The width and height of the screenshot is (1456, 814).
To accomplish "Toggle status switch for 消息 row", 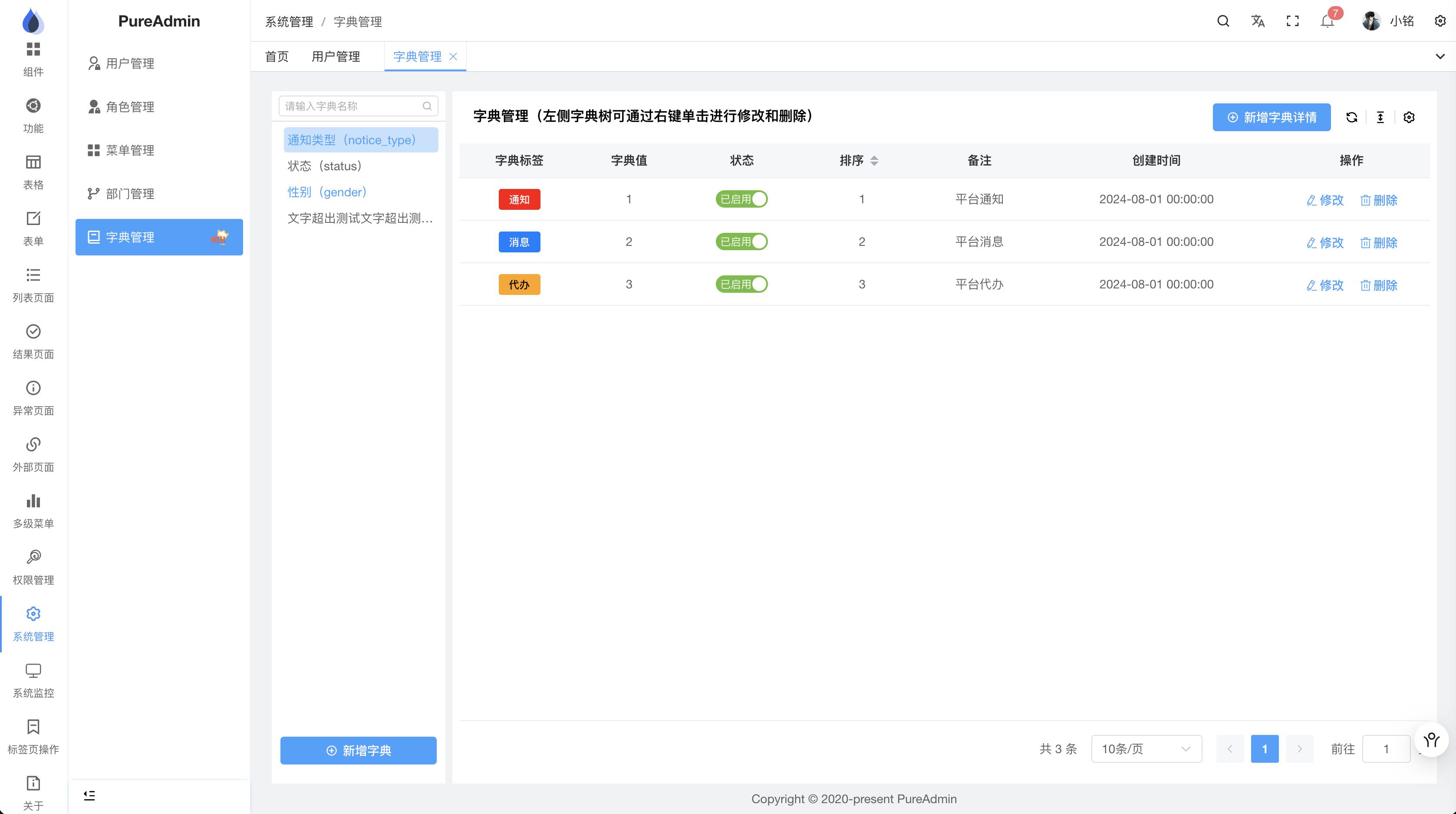I will click(741, 242).
